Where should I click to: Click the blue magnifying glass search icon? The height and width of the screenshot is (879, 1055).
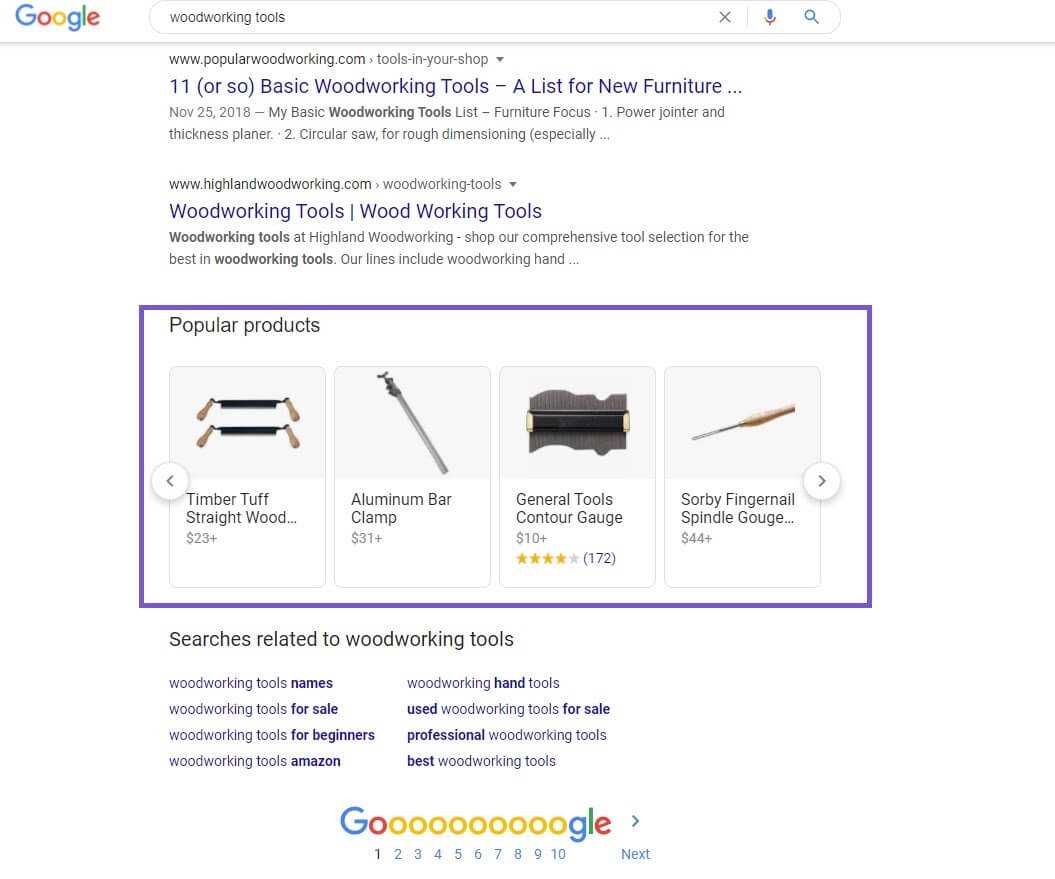coord(811,17)
